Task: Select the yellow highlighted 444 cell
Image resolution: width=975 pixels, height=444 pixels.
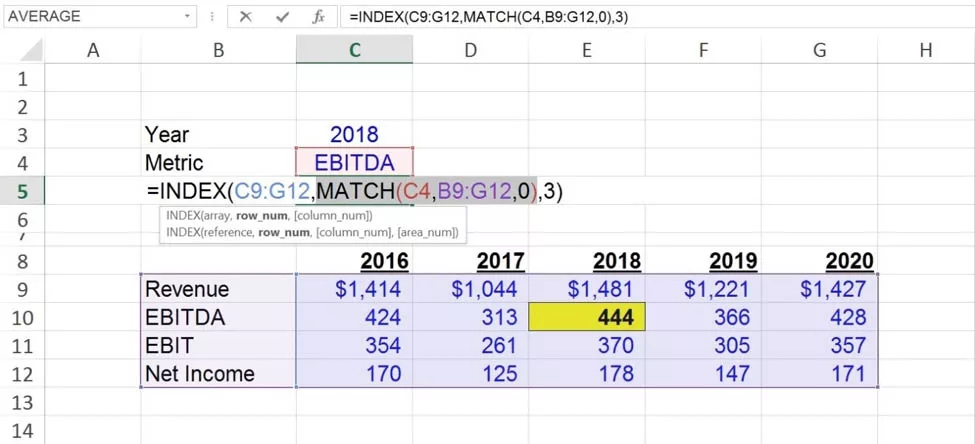Action: coord(587,317)
